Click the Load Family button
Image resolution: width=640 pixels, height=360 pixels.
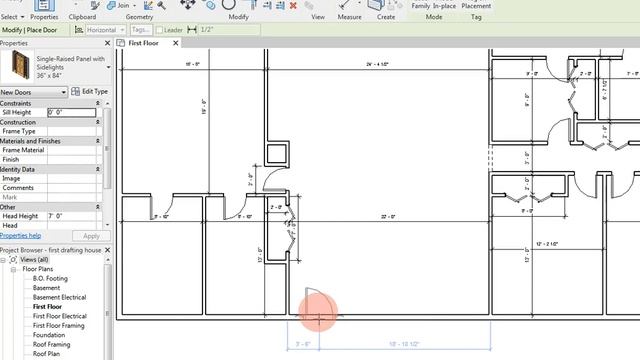(x=421, y=5)
